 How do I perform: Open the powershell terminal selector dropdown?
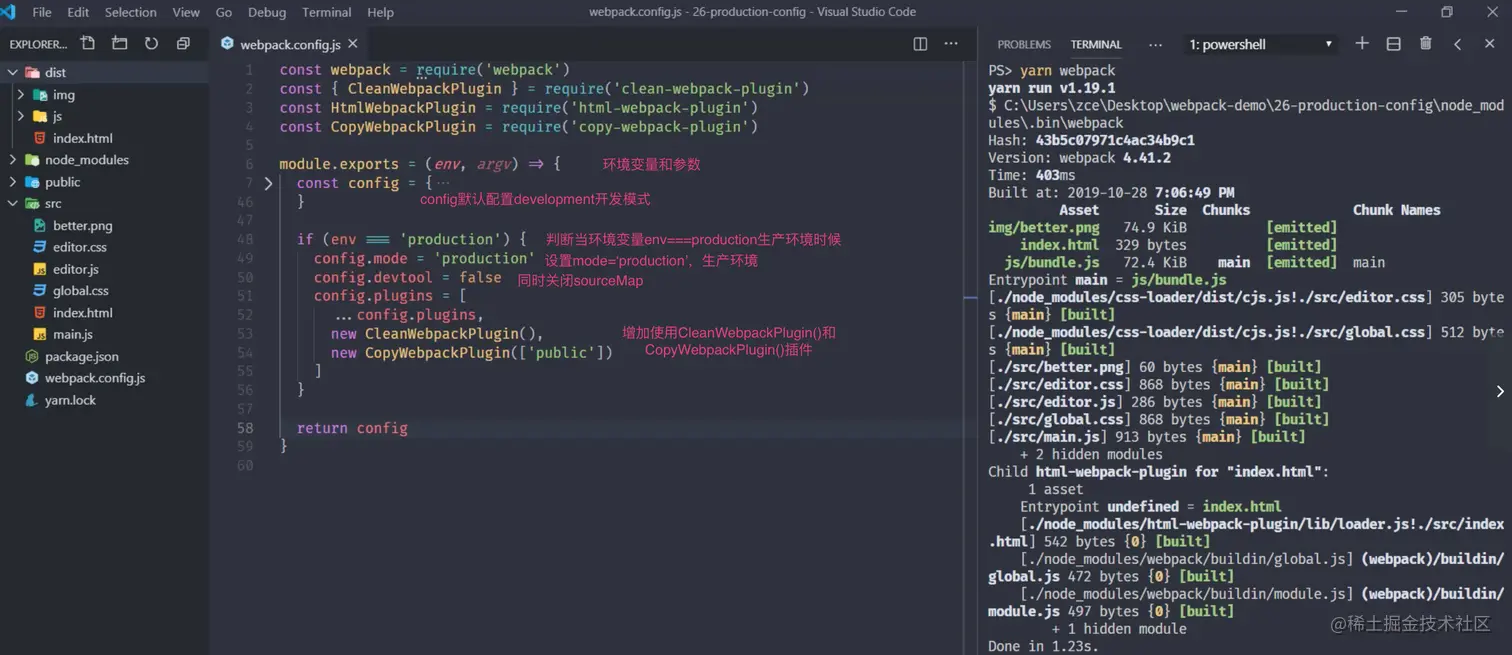click(x=1260, y=44)
